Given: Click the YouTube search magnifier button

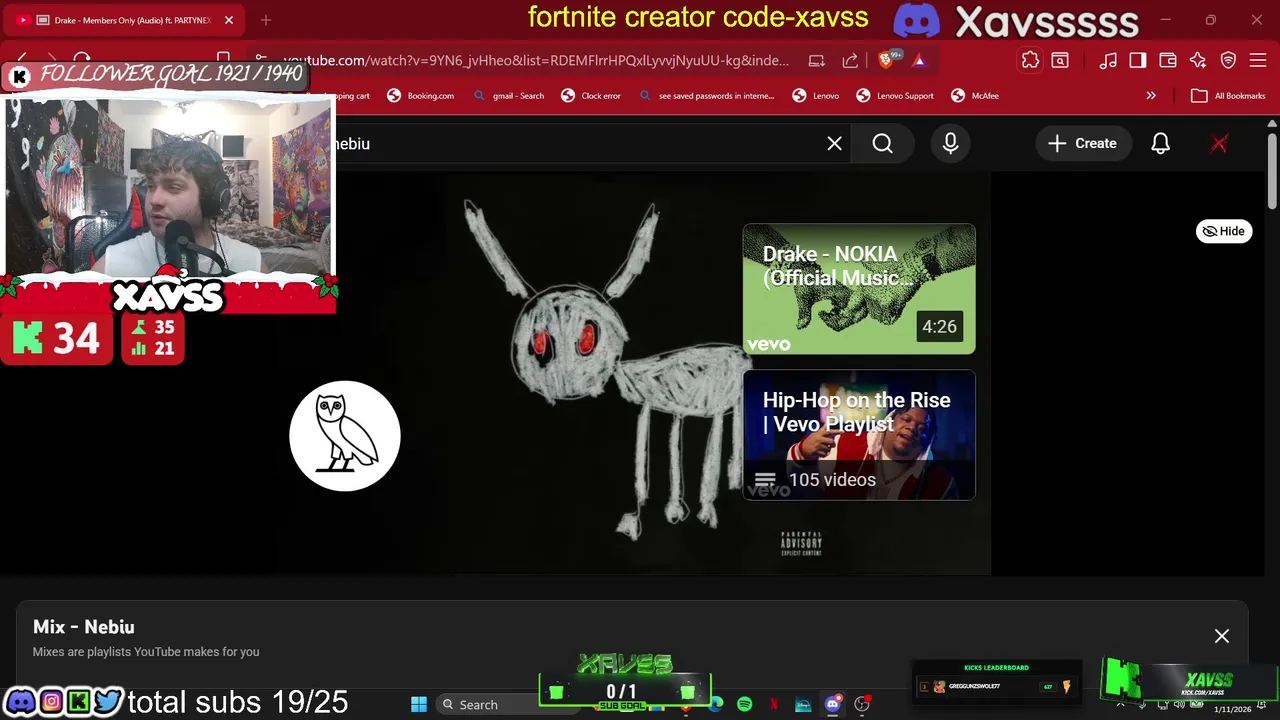Looking at the screenshot, I should pos(882,143).
